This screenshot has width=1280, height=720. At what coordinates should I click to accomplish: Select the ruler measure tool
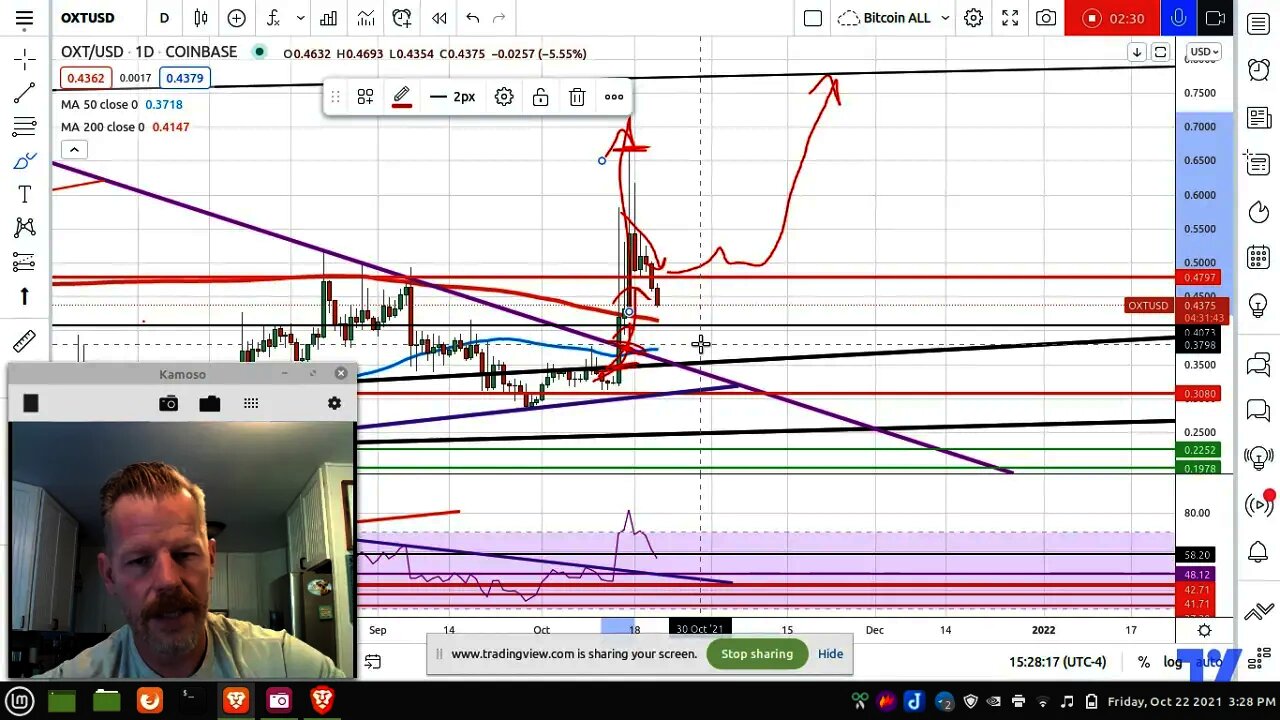click(25, 341)
